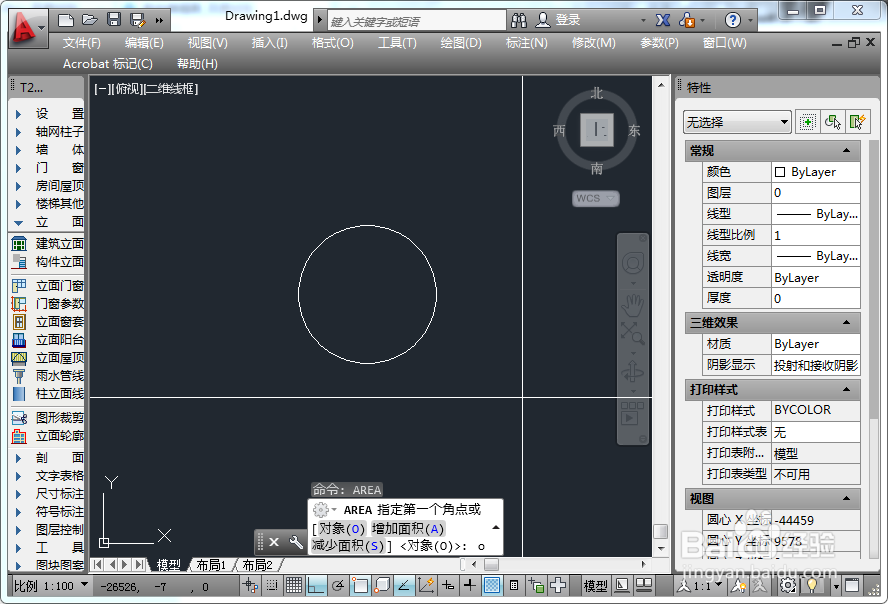The width and height of the screenshot is (888, 604).
Task: Open the 修改(M) menu
Action: pyautogui.click(x=594, y=43)
